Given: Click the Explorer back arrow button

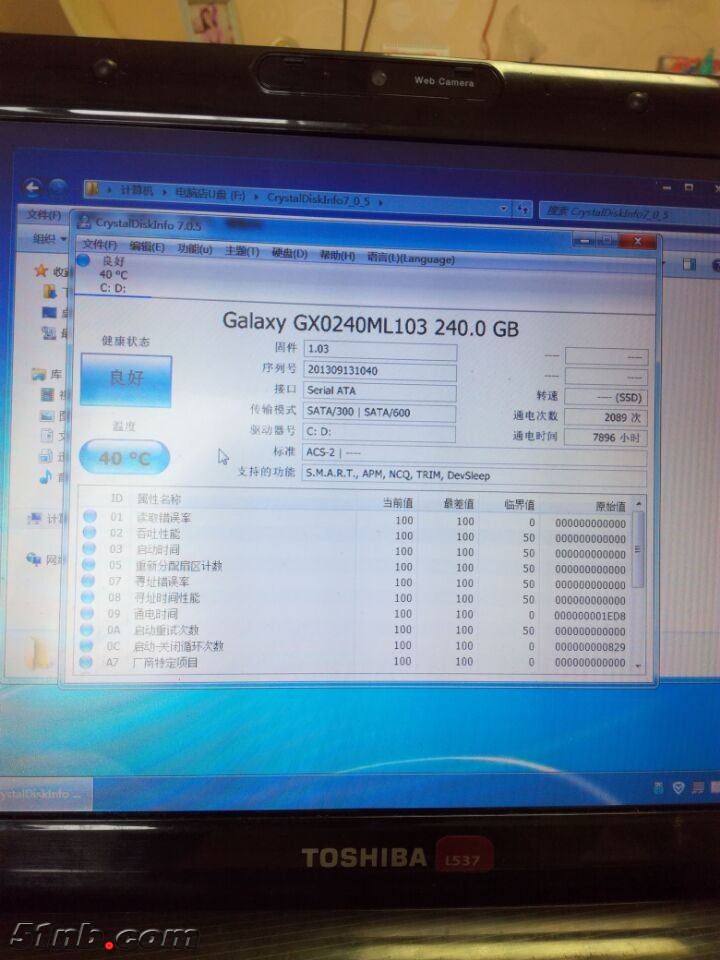Looking at the screenshot, I should 33,187.
